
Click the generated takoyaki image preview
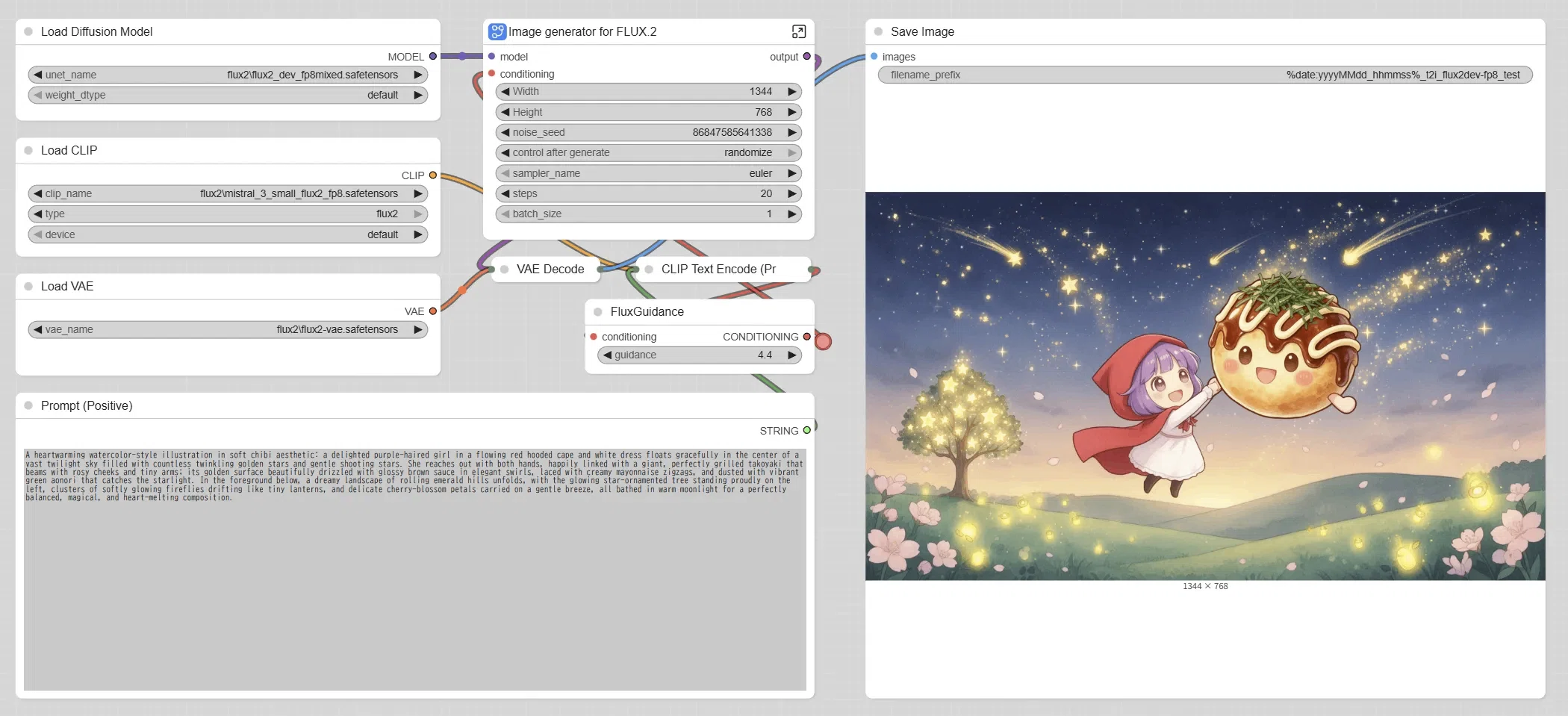coord(1205,386)
